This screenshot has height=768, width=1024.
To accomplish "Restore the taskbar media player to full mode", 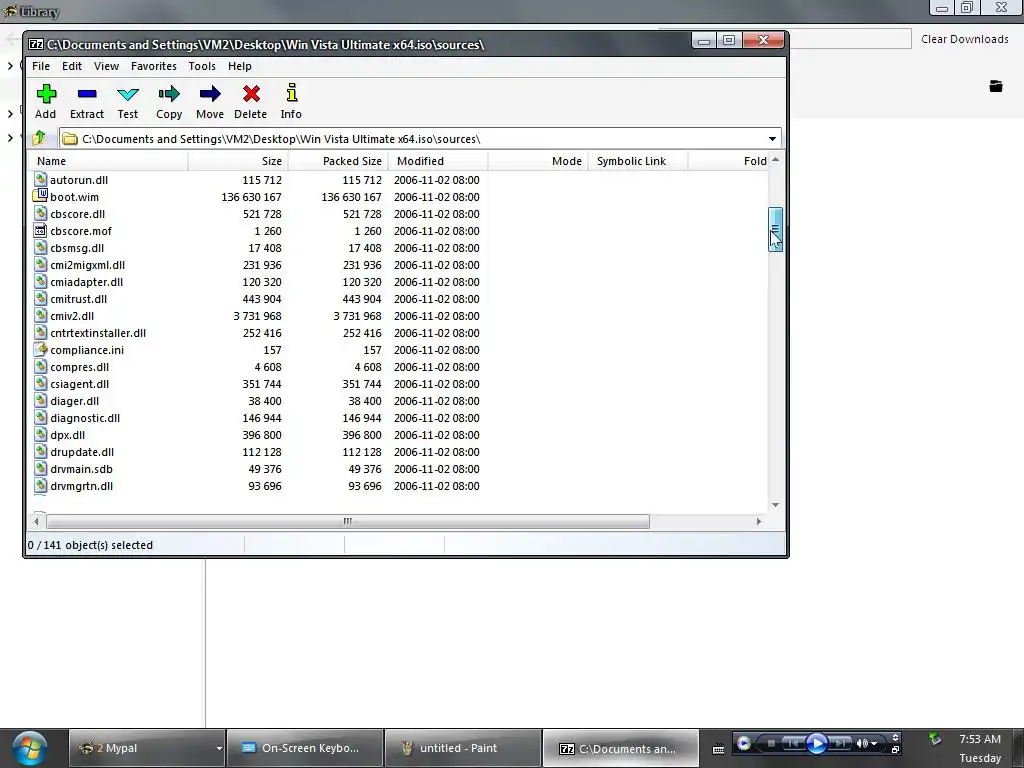I will coord(895,750).
